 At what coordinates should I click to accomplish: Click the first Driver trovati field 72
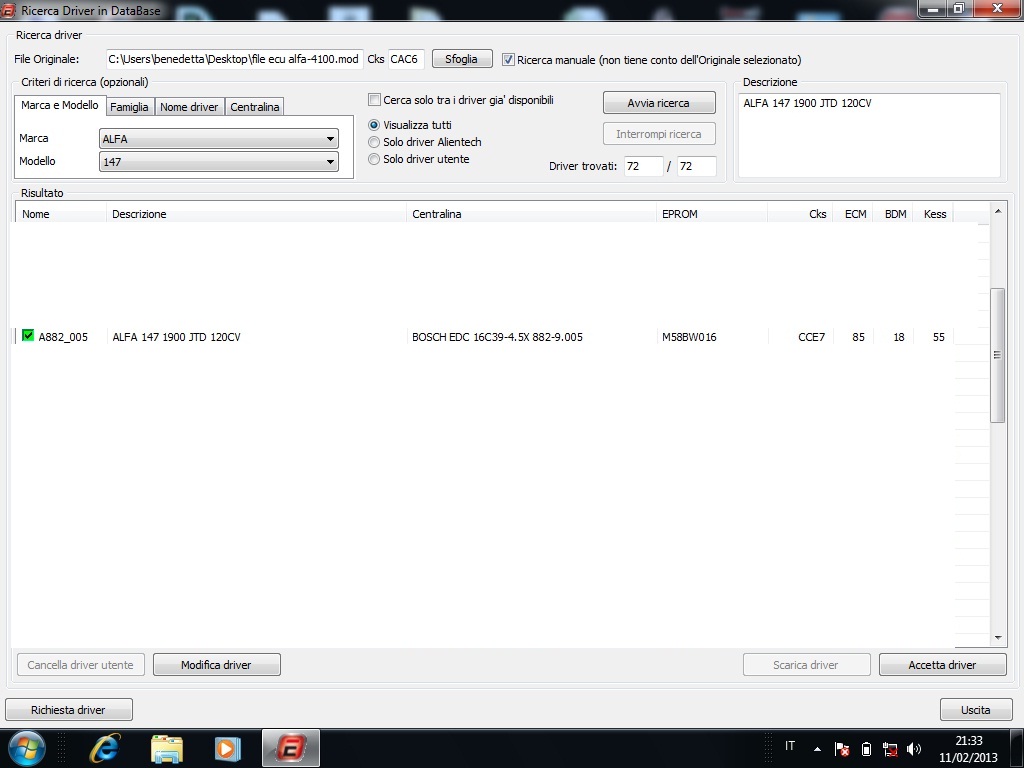tap(643, 166)
